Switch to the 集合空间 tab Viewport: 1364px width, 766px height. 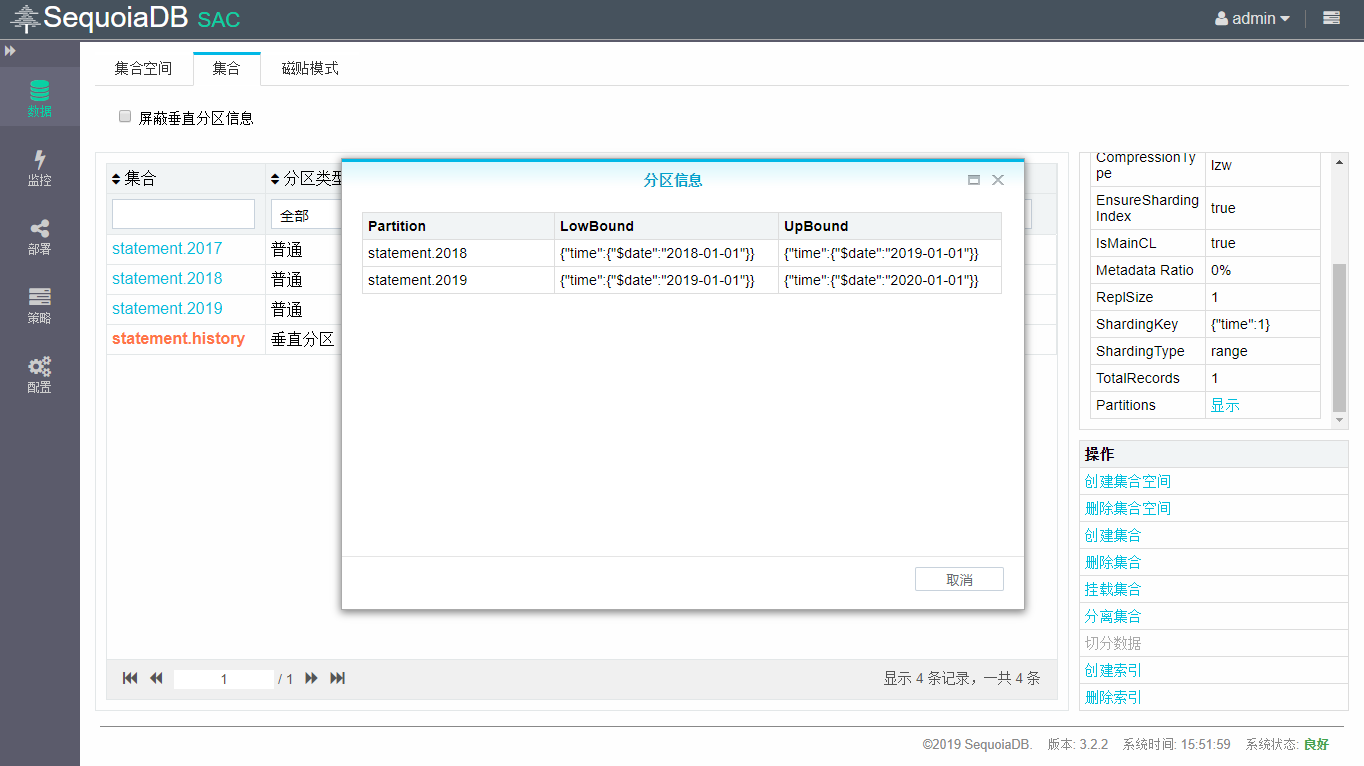pos(143,68)
